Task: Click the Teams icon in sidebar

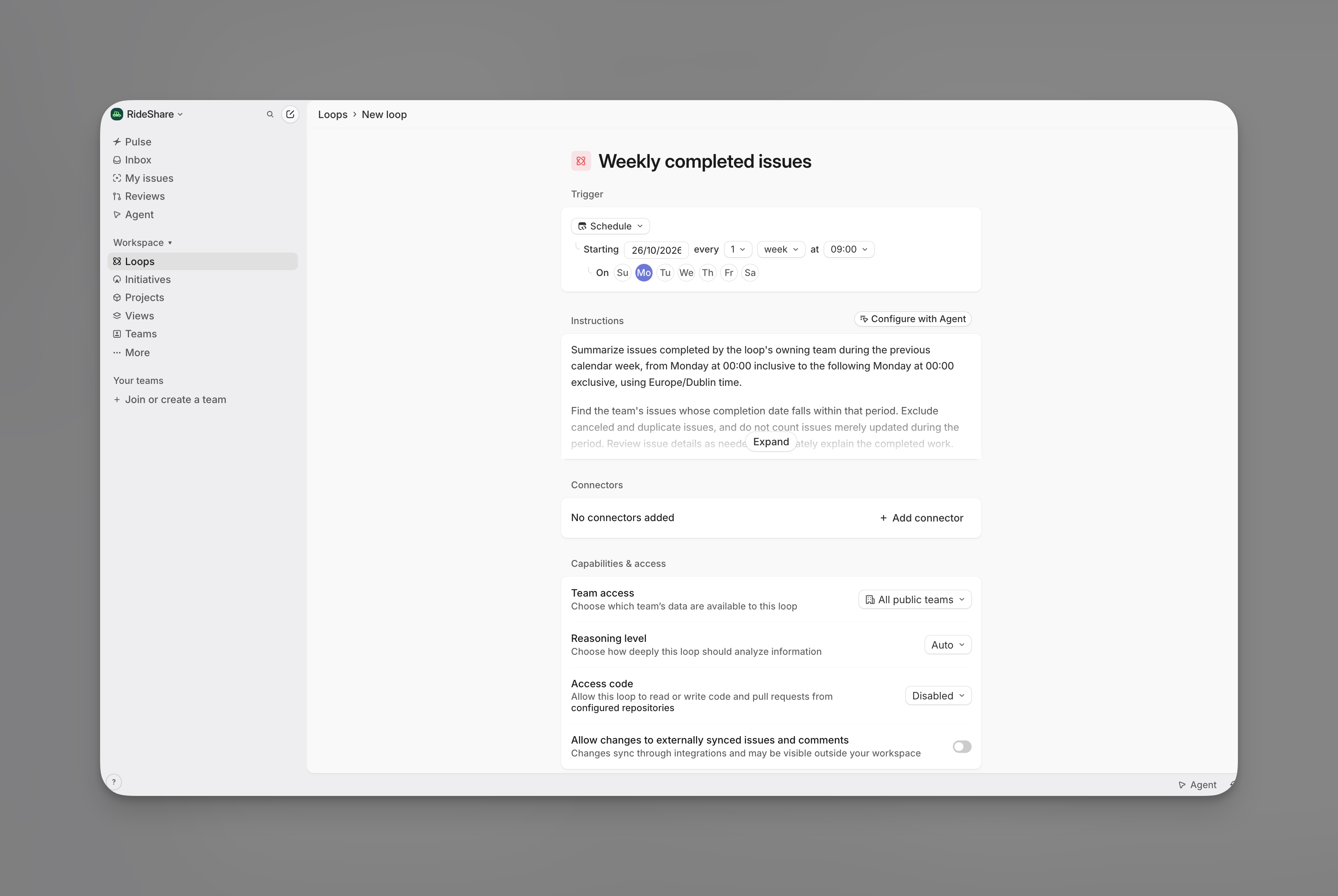Action: tap(117, 334)
